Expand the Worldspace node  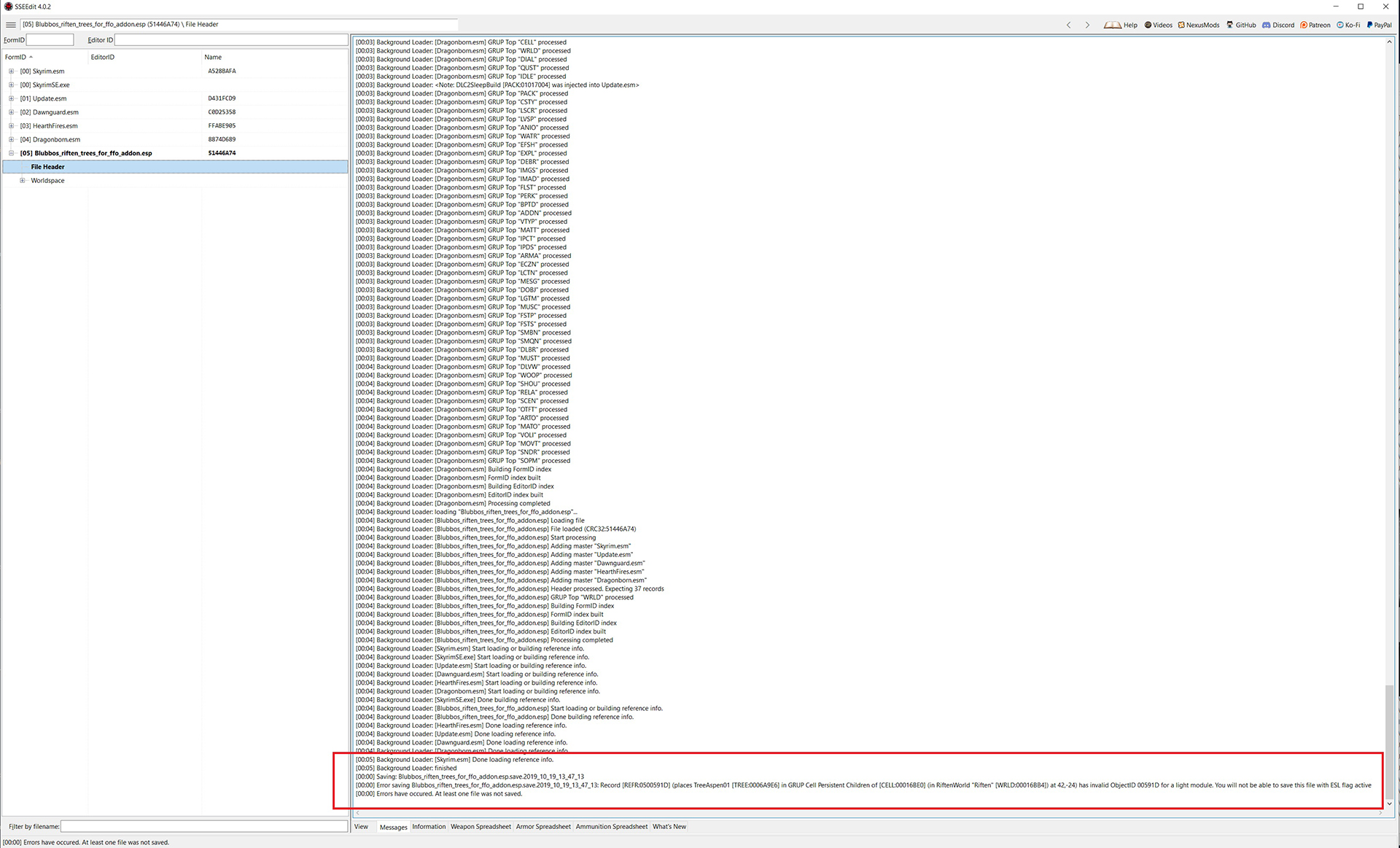(22, 181)
